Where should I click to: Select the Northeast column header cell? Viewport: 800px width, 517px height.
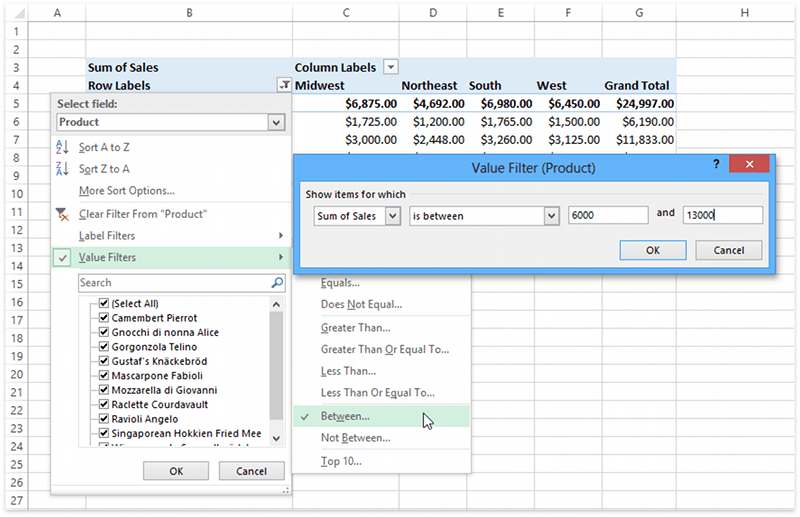[433, 85]
